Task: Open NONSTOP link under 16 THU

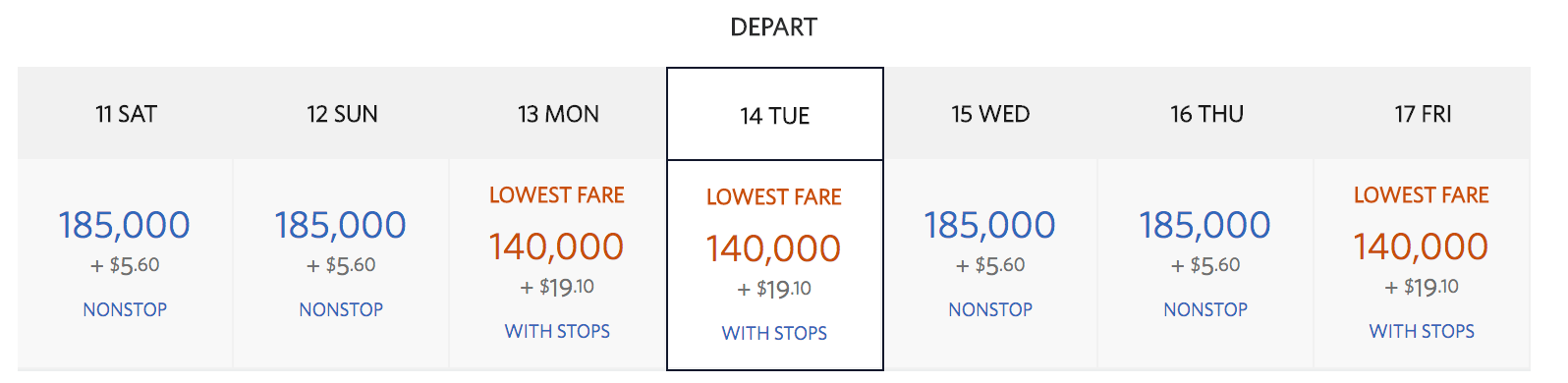Action: 1205,309
